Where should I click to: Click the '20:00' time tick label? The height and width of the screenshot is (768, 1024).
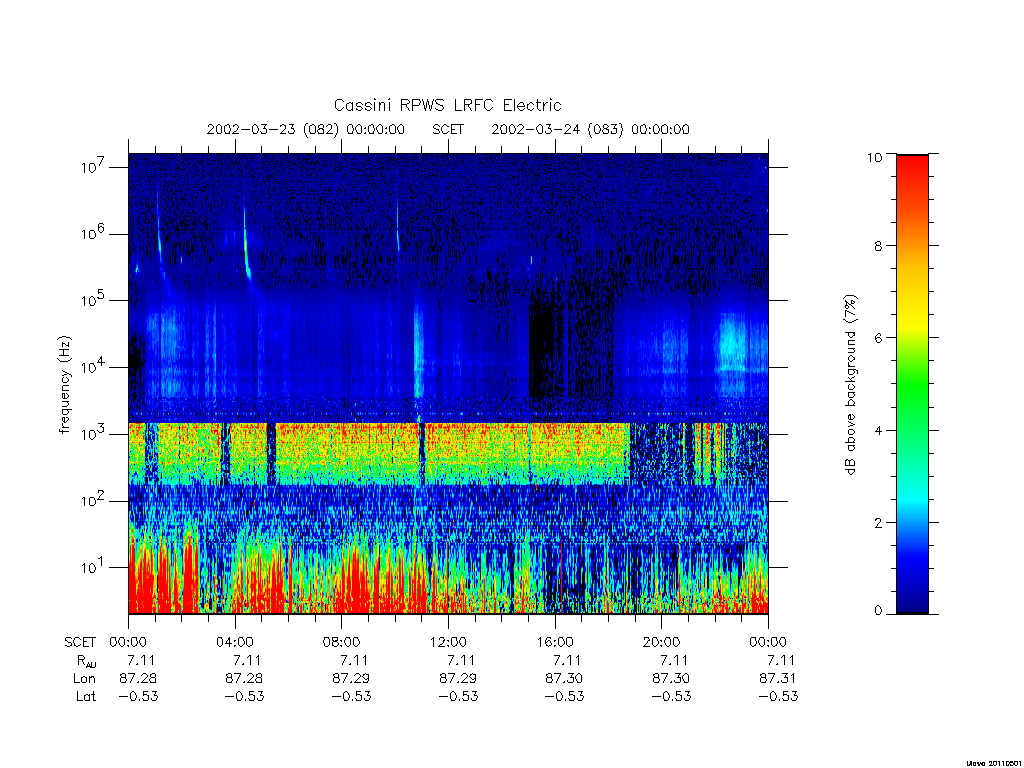(662, 642)
